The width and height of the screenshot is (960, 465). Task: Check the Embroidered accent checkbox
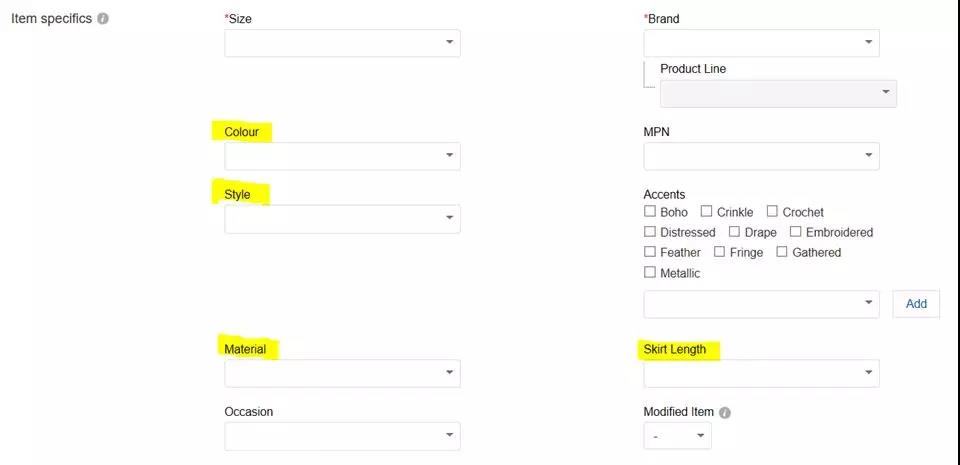point(796,232)
